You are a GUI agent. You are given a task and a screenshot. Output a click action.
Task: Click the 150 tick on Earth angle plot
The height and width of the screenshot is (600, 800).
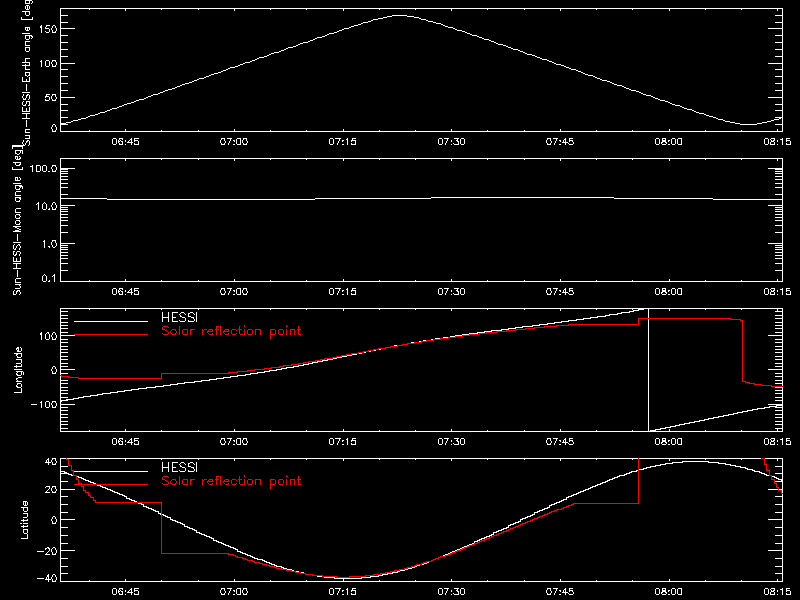48,29
